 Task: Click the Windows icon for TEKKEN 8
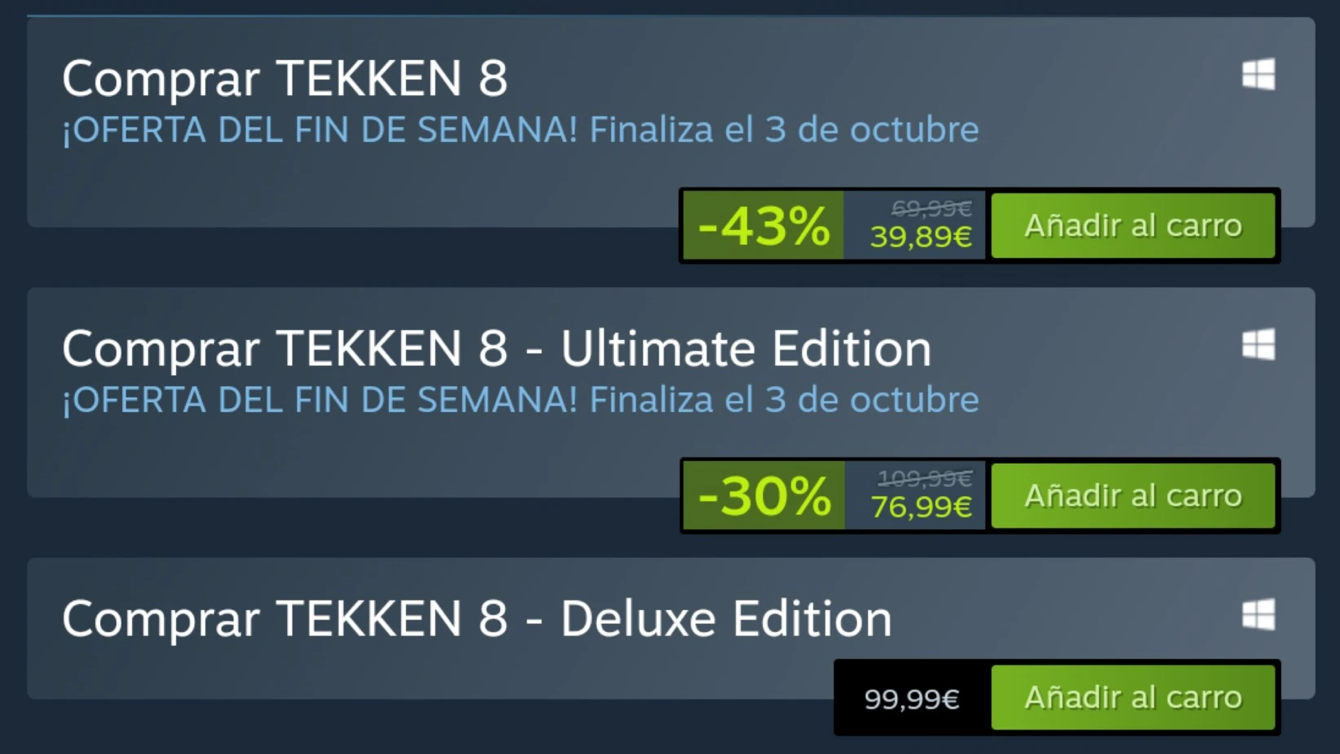coord(1258,75)
